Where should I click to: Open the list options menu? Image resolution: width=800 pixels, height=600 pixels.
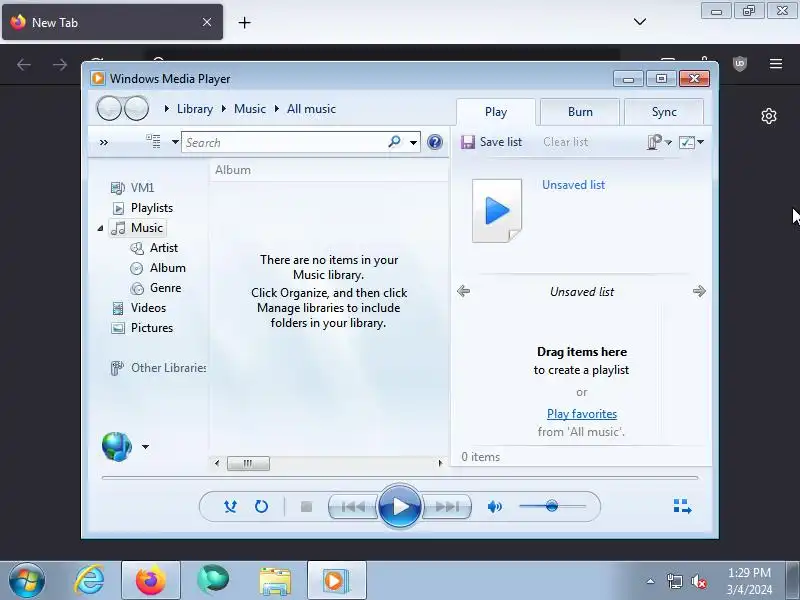point(691,142)
